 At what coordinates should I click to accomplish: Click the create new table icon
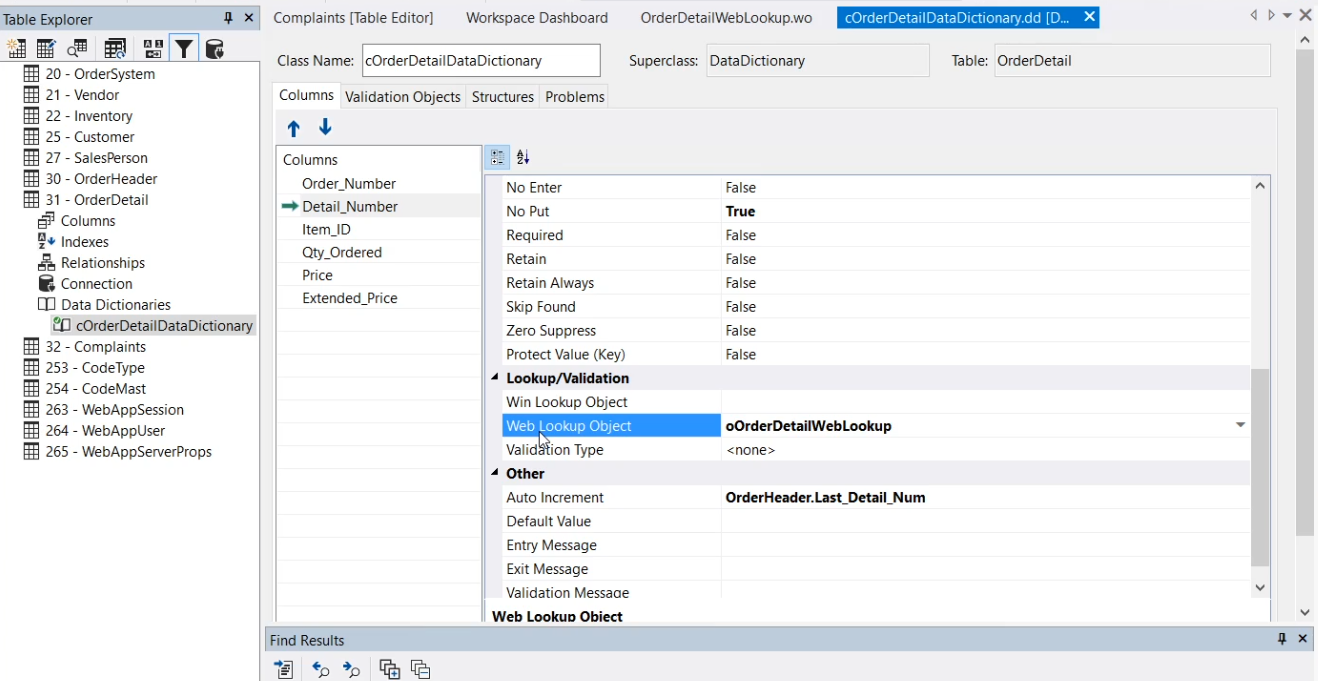coord(17,49)
